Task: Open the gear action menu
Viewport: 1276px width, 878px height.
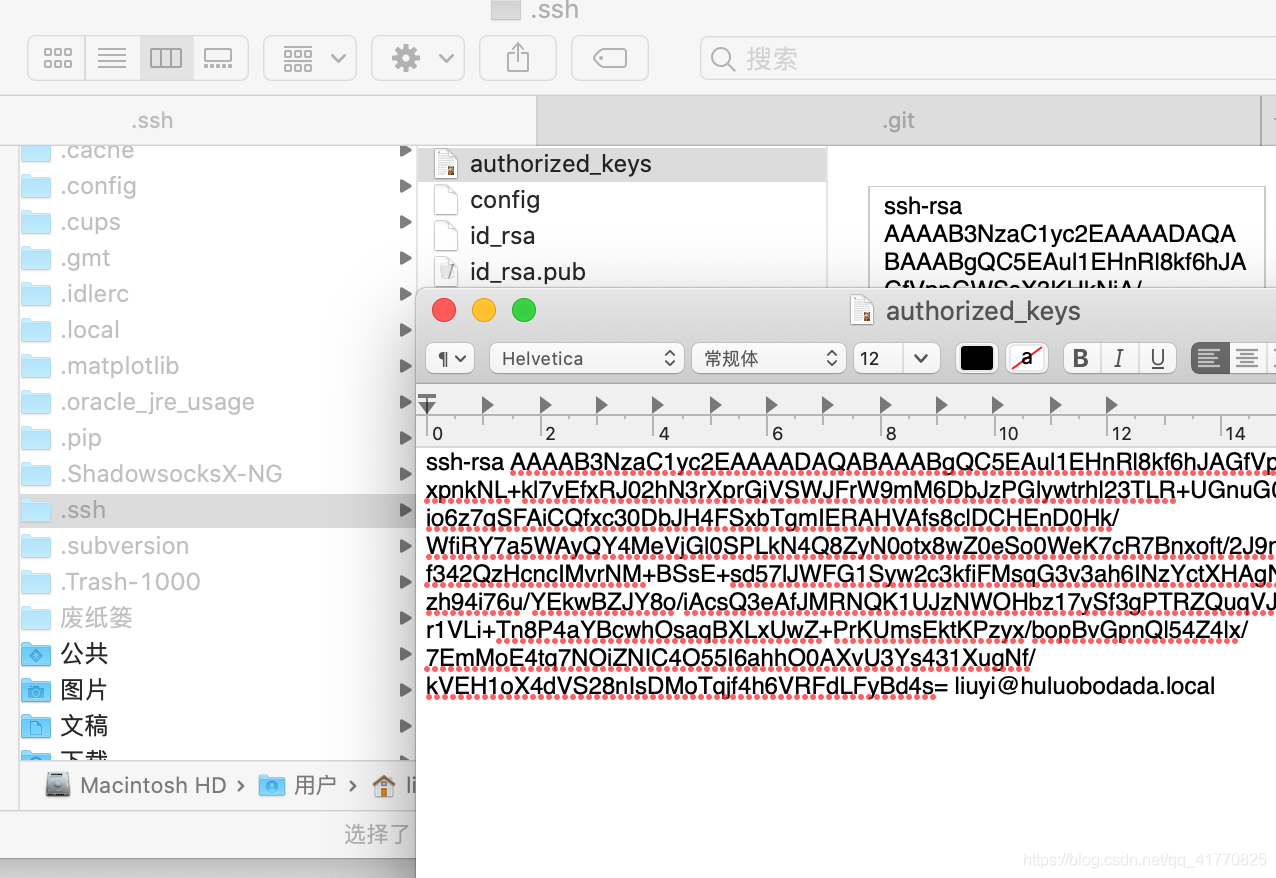Action: [x=418, y=58]
